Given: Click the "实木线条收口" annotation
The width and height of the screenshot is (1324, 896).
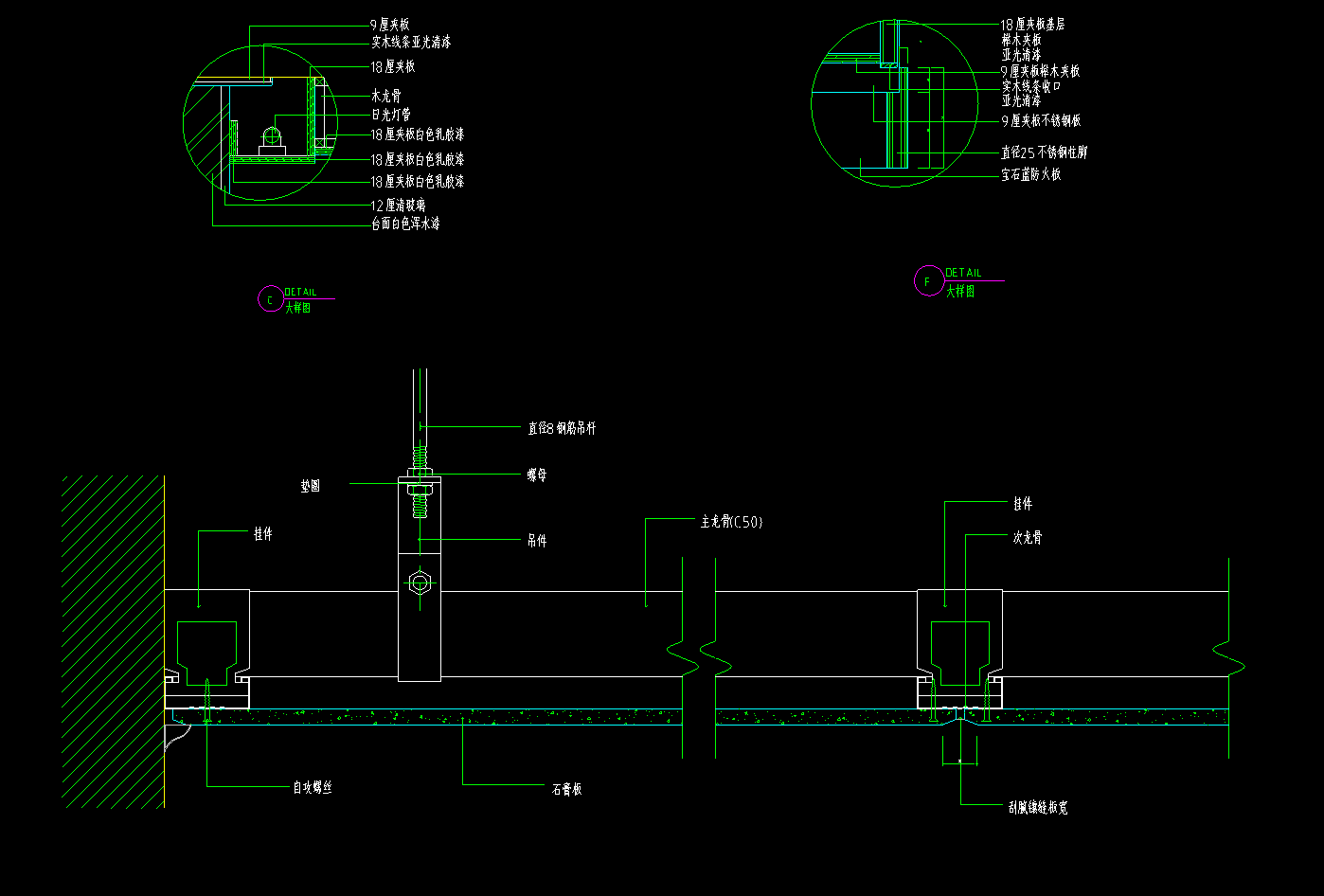Looking at the screenshot, I should pyautogui.click(x=1032, y=86).
